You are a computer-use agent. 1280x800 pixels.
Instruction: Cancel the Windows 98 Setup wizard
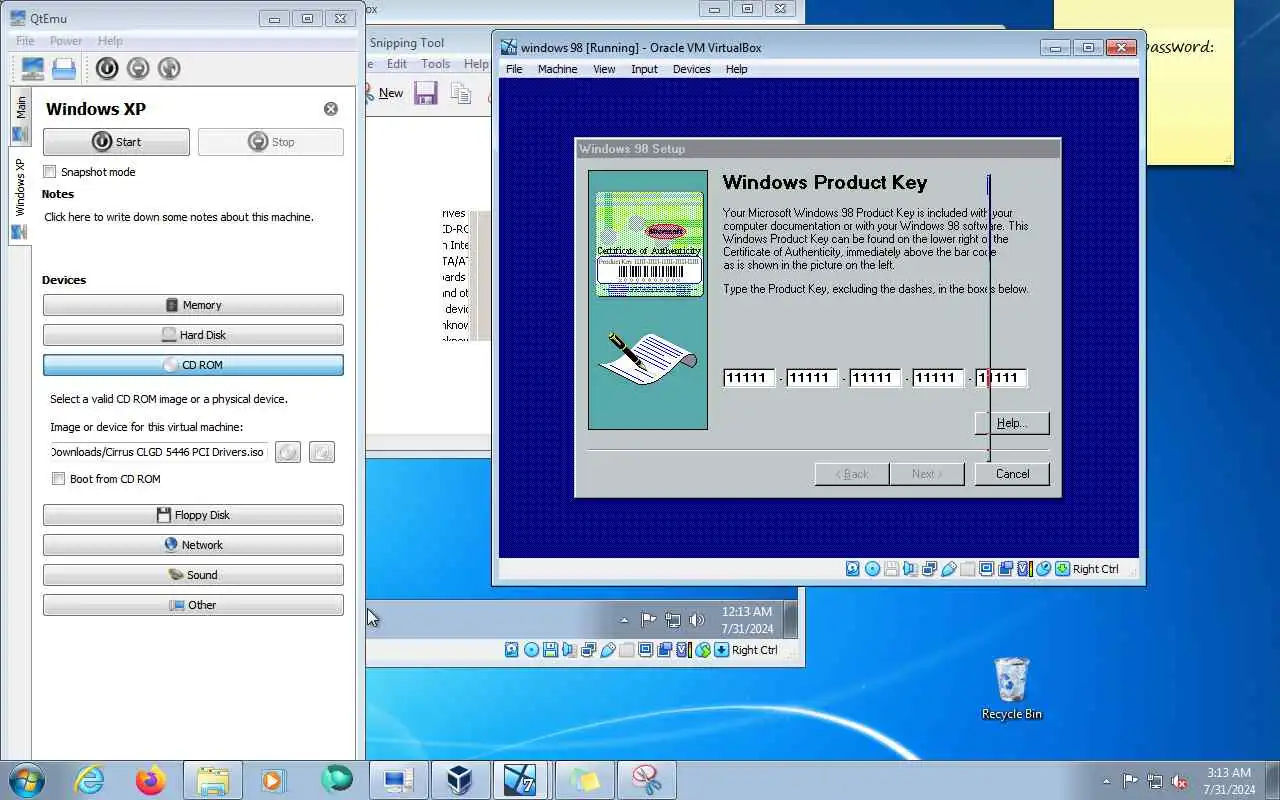pos(1012,474)
